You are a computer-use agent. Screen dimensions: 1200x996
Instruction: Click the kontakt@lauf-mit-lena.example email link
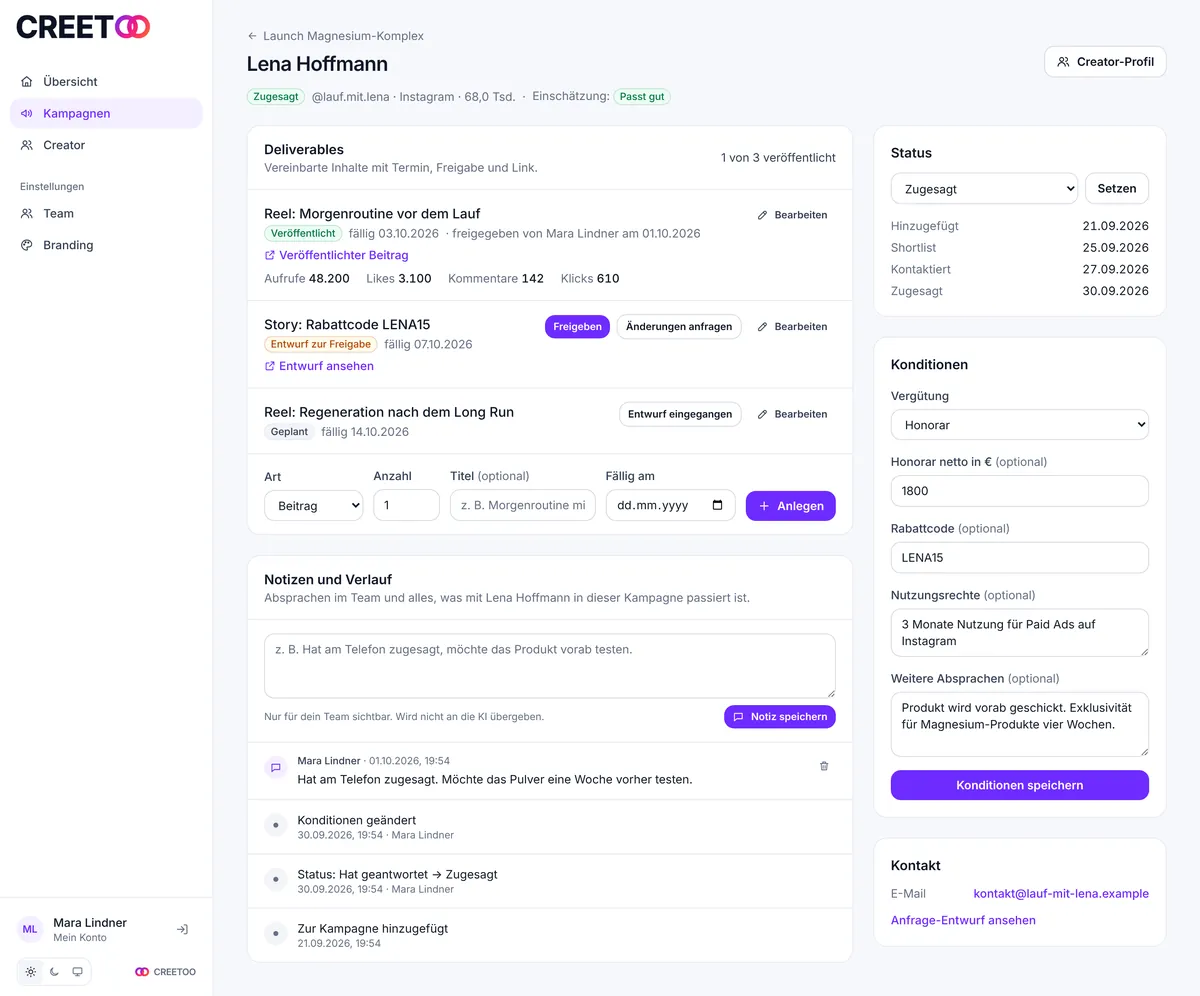pyautogui.click(x=1061, y=894)
